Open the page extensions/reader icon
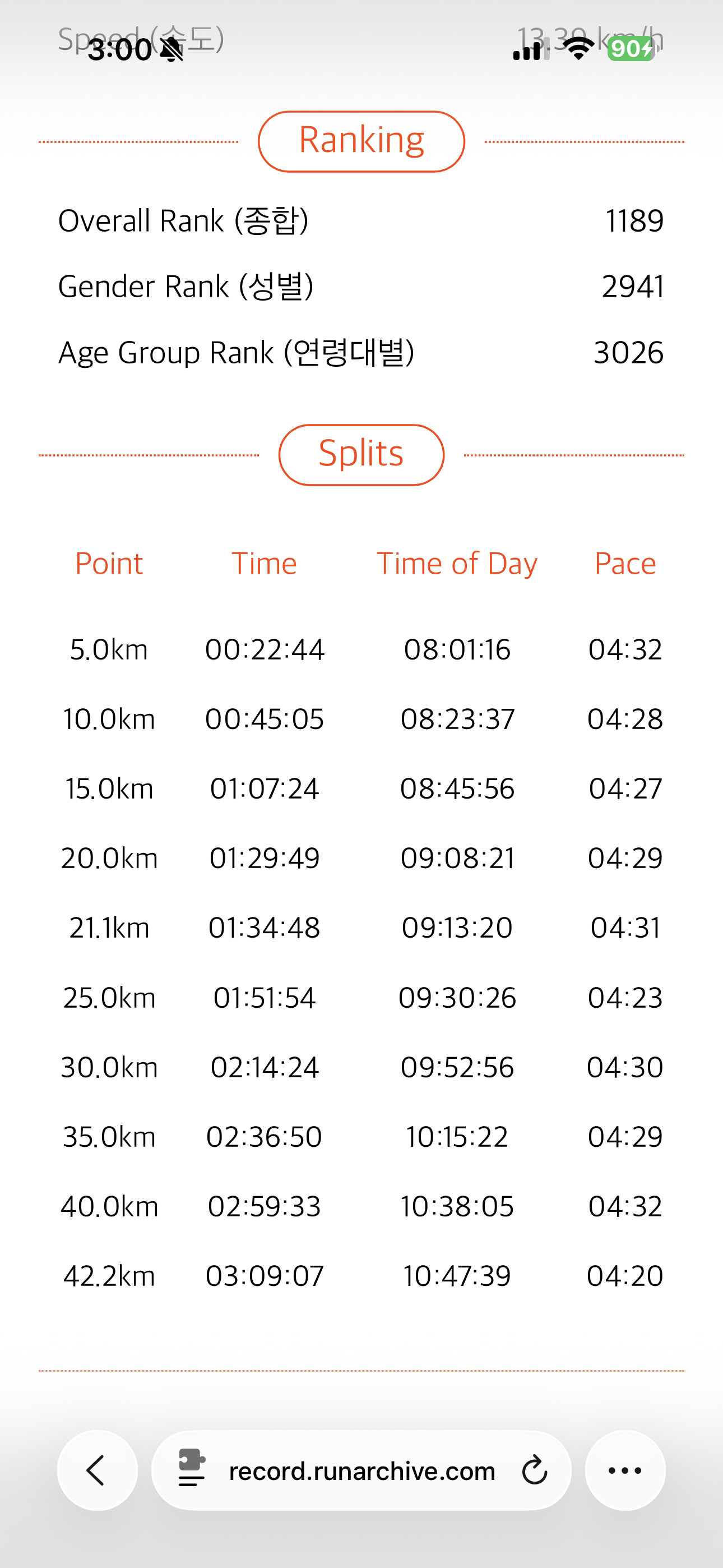723x1568 pixels. coord(192,1468)
